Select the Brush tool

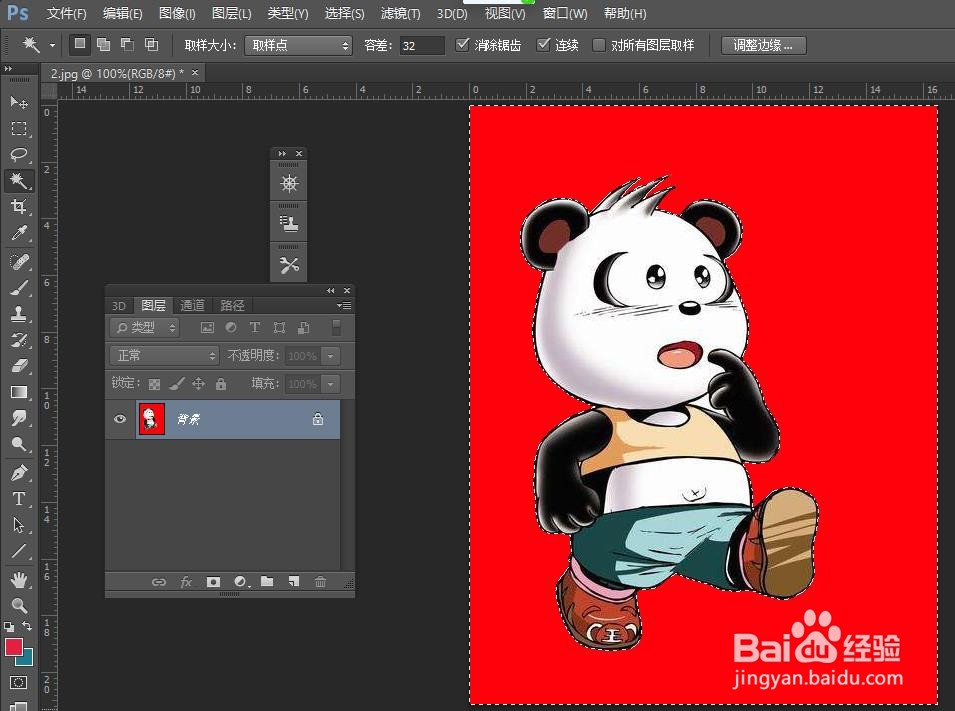click(19, 288)
